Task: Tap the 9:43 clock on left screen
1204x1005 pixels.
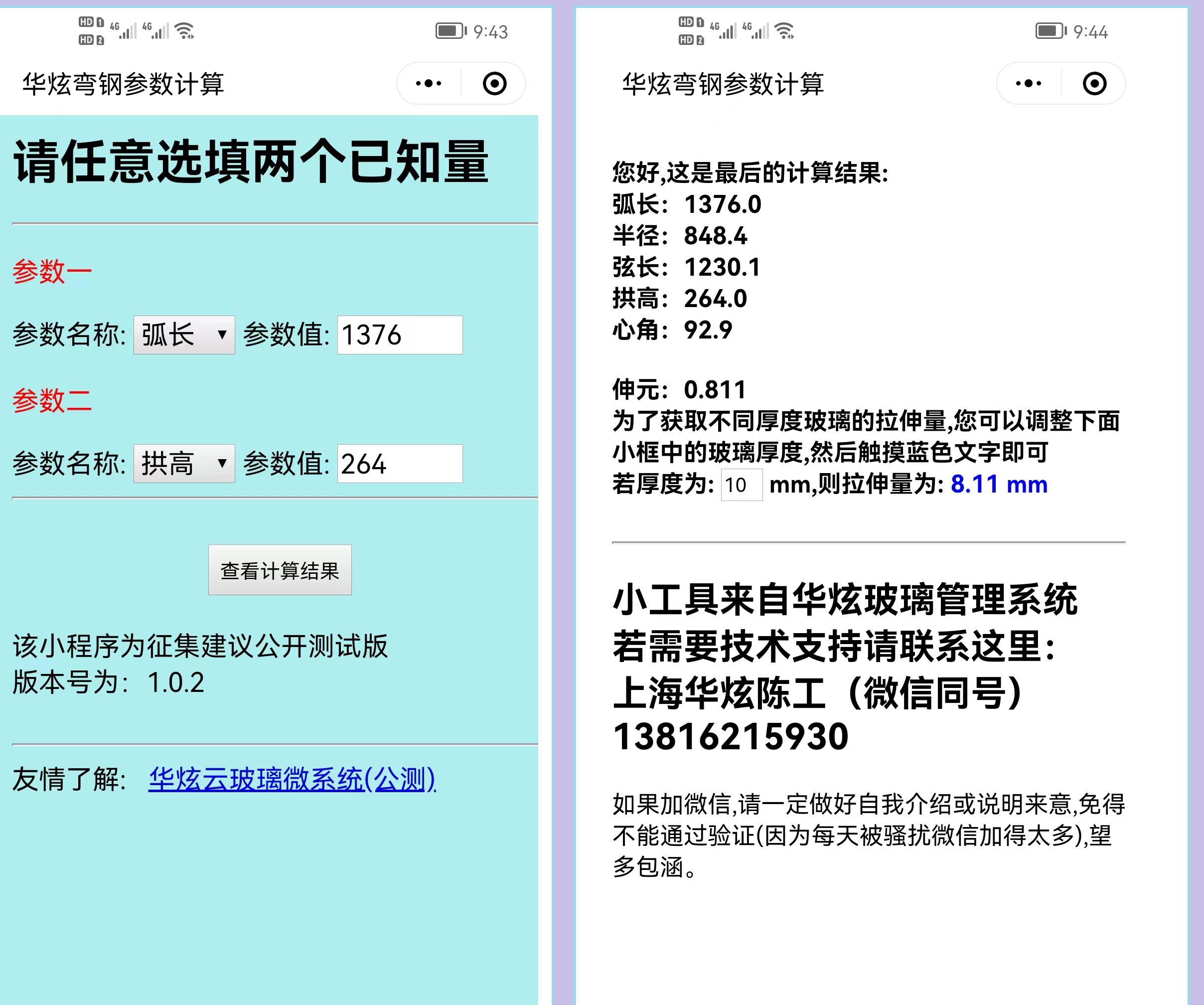Action: point(490,31)
